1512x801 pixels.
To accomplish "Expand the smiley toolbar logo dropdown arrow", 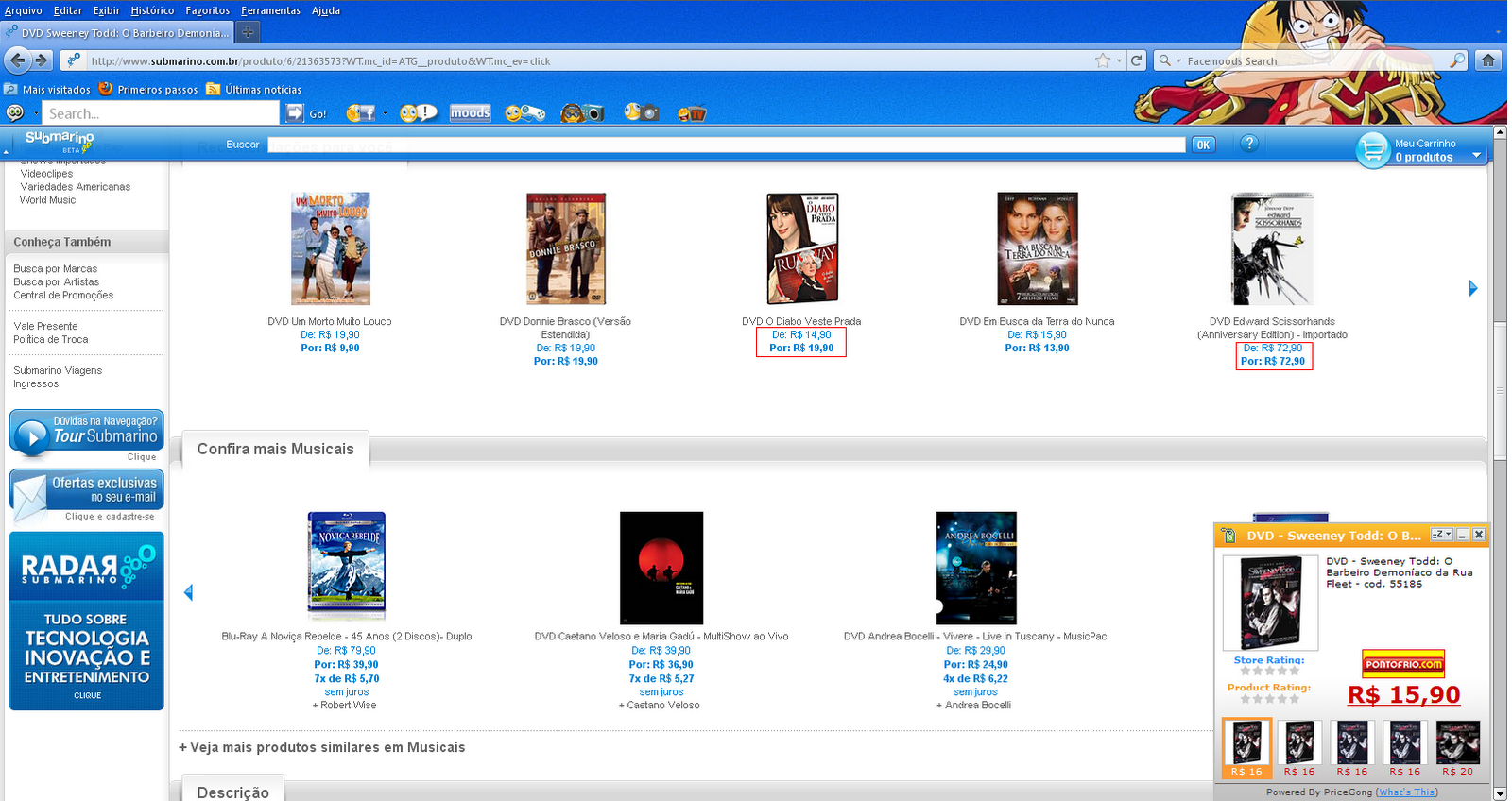I will [36, 113].
